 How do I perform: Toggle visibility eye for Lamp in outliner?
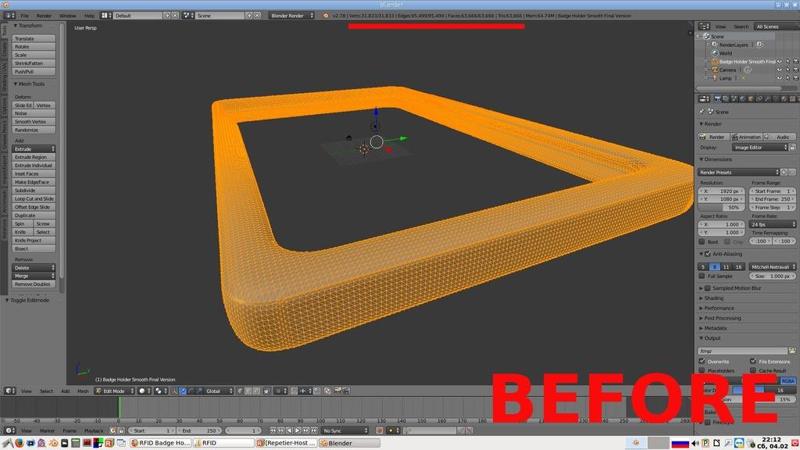coord(779,78)
